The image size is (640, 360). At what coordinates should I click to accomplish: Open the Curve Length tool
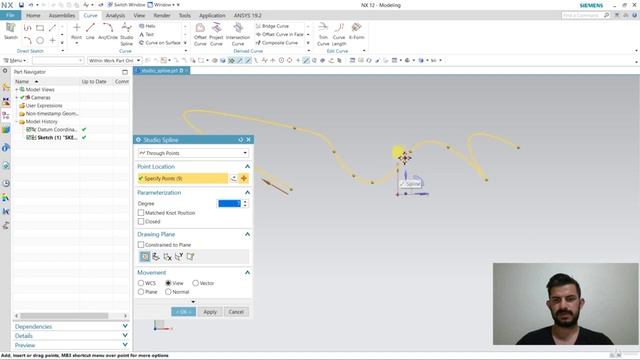coord(339,34)
